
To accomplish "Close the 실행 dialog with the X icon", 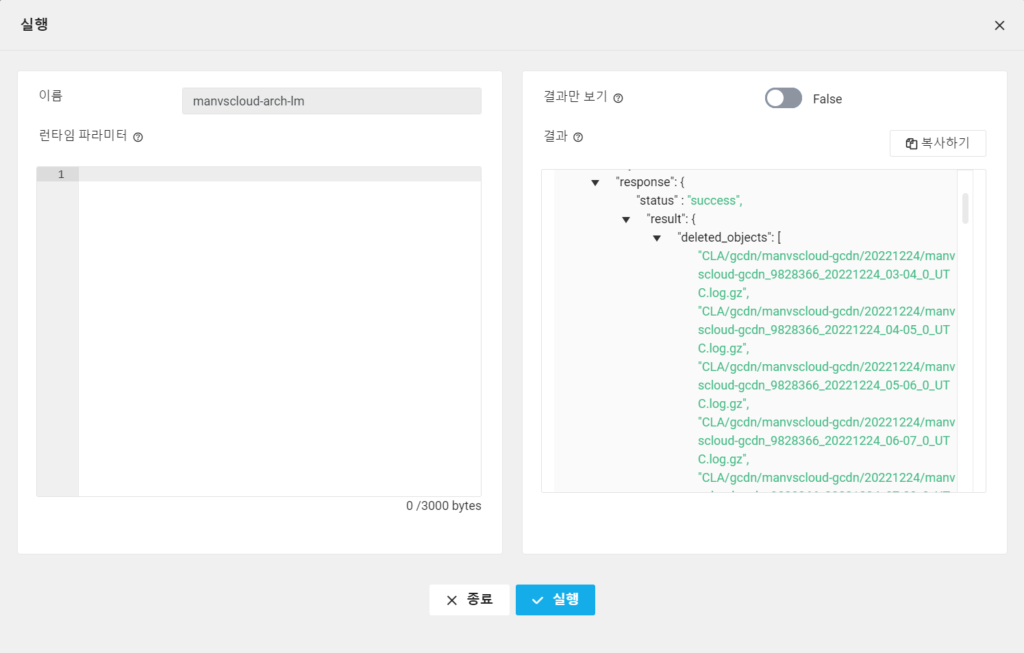I will (x=999, y=25).
